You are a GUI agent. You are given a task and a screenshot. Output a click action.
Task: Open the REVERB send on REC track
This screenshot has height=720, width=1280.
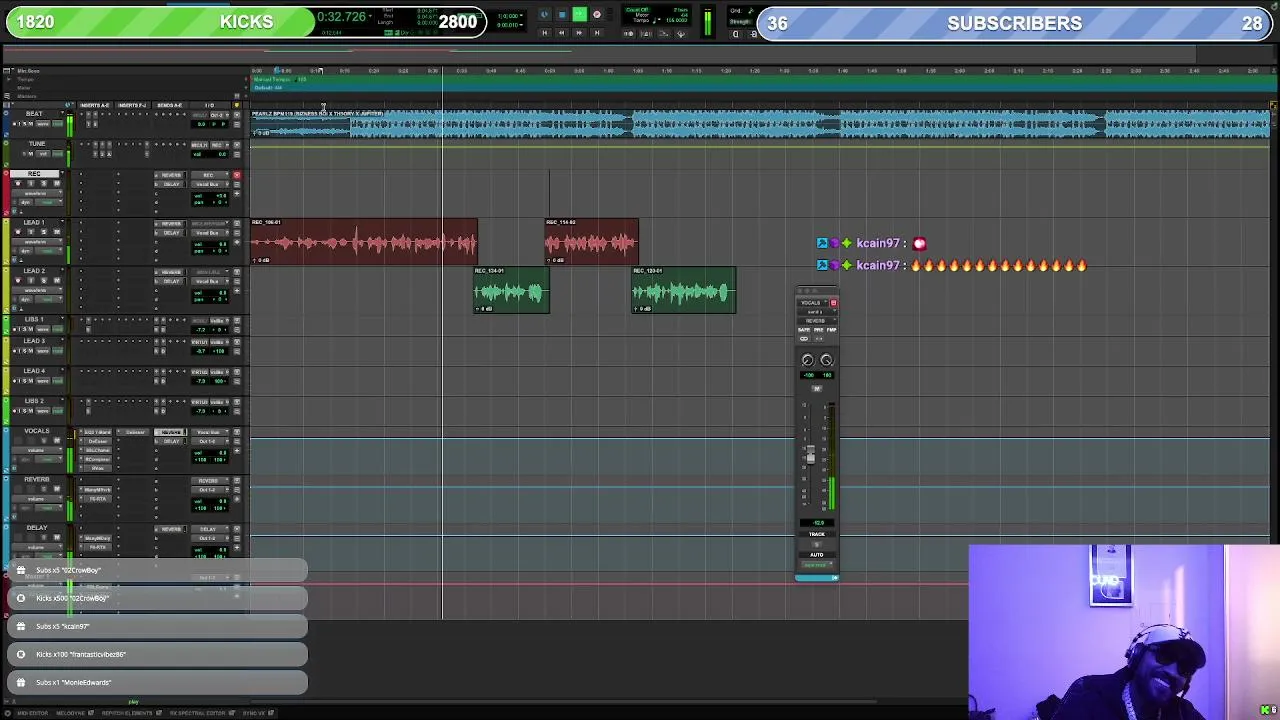(x=171, y=175)
